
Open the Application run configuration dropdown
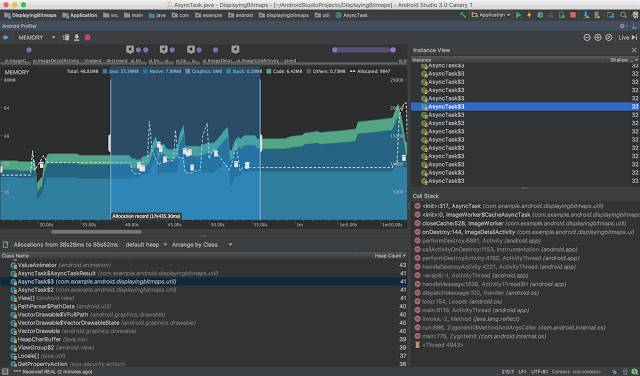coord(491,15)
